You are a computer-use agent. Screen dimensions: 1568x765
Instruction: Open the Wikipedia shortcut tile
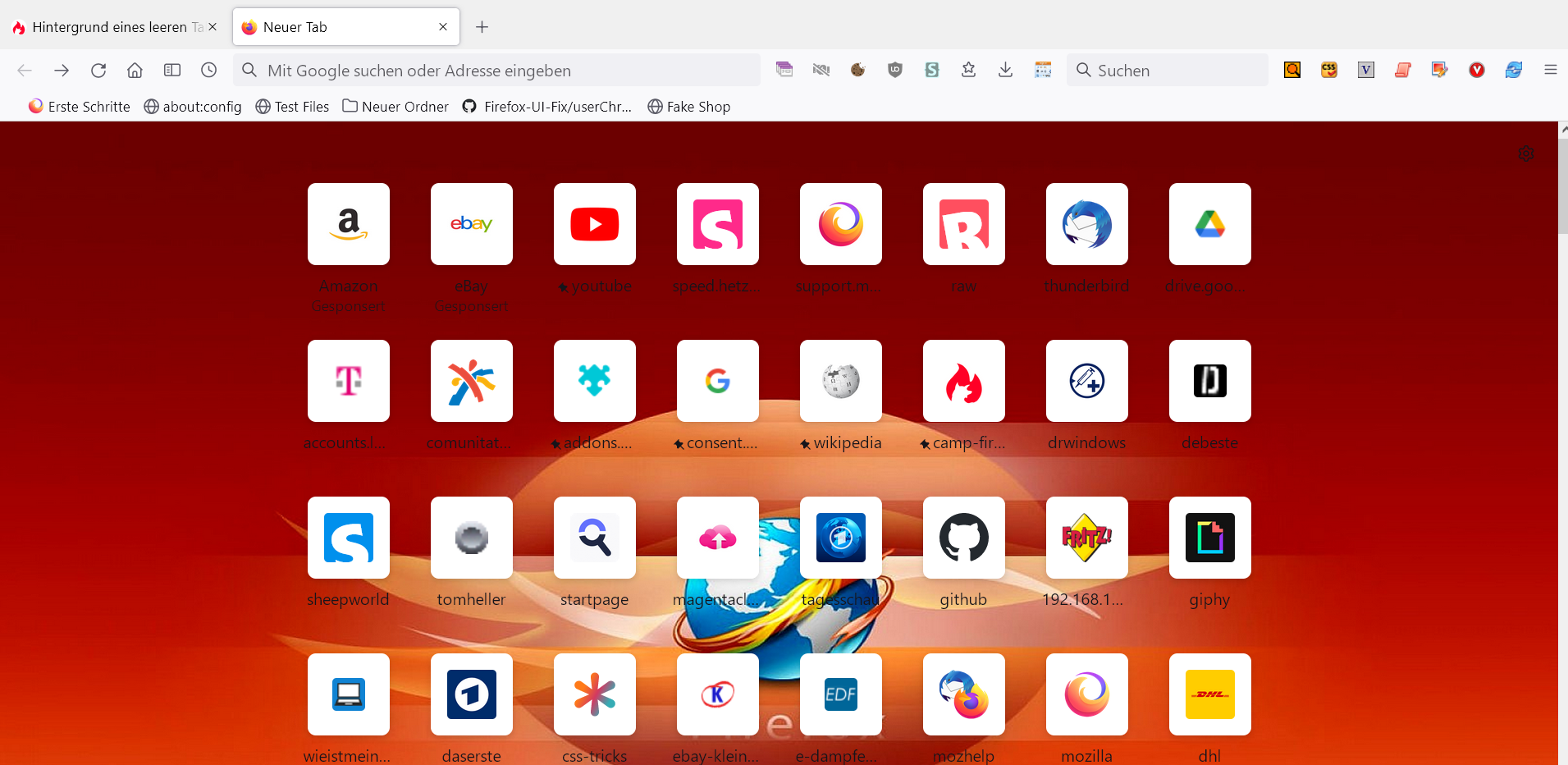coord(841,381)
